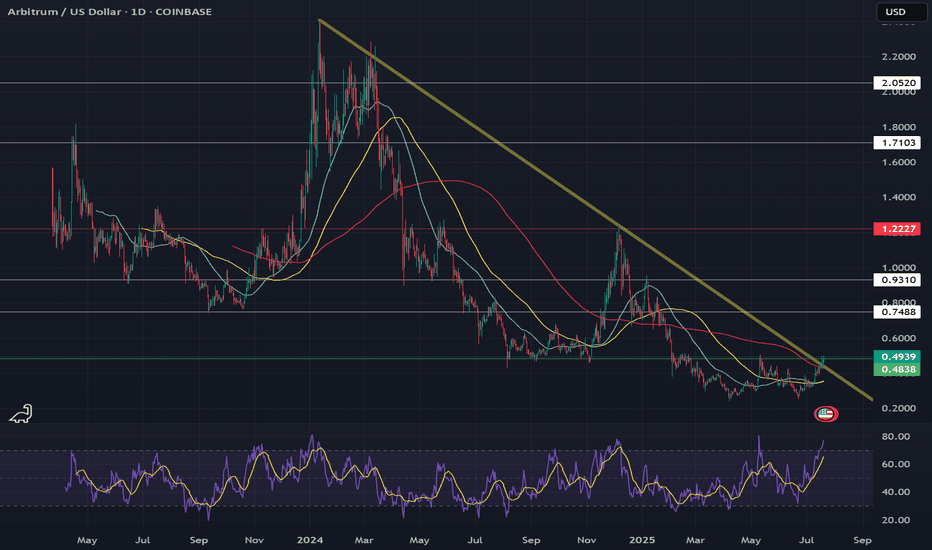Click the Sep label at far right of time axis
Image resolution: width=932 pixels, height=550 pixels.
(864, 538)
